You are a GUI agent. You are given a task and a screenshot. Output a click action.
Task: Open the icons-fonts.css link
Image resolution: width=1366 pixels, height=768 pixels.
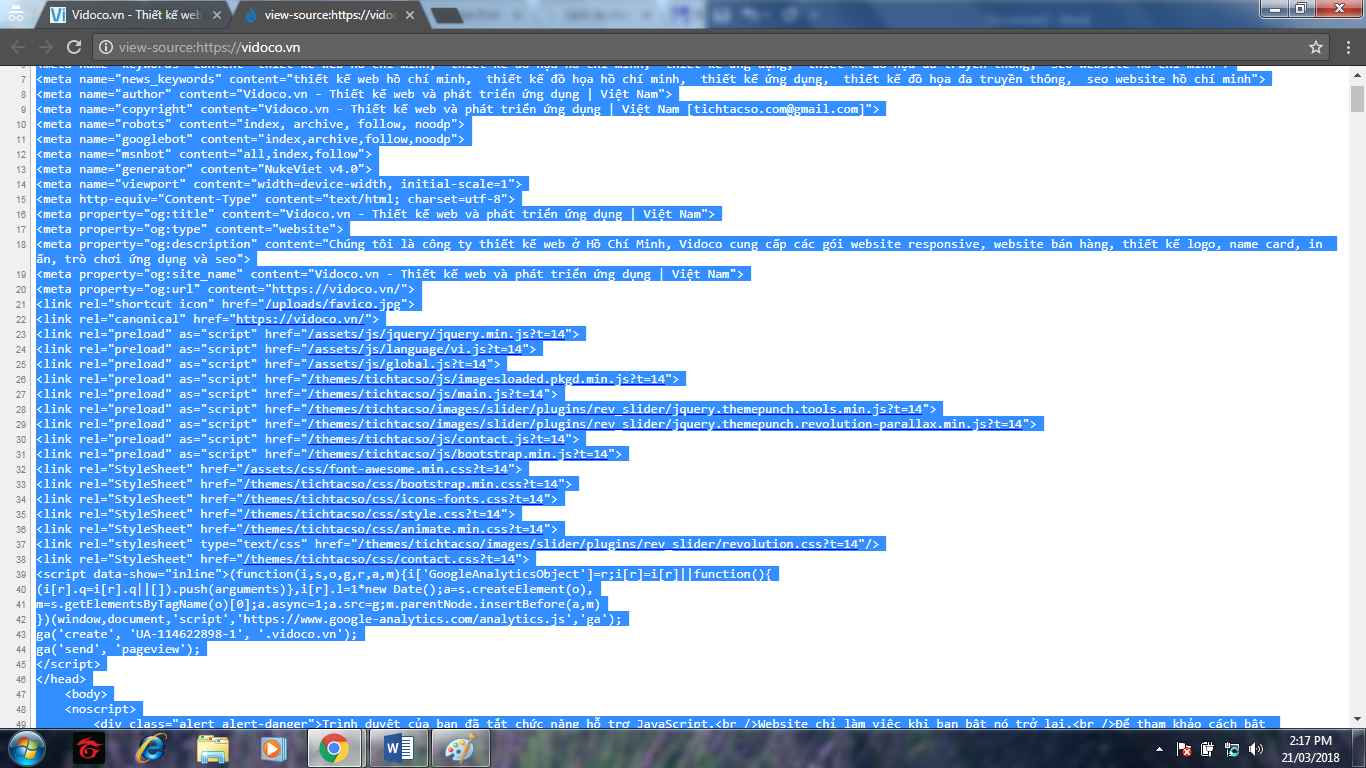pos(396,499)
